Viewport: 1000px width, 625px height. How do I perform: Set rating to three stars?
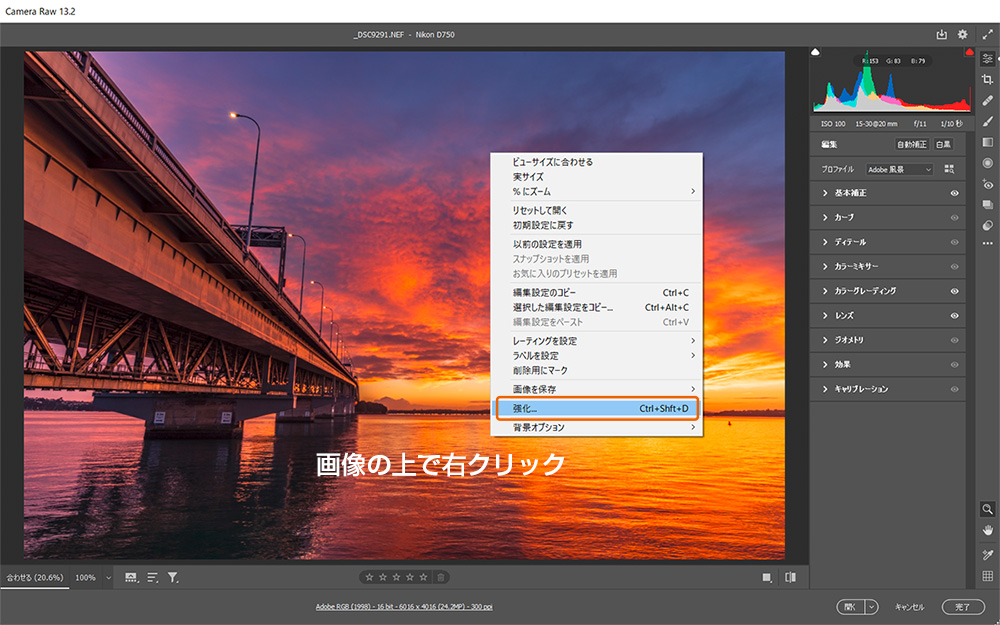[x=396, y=577]
